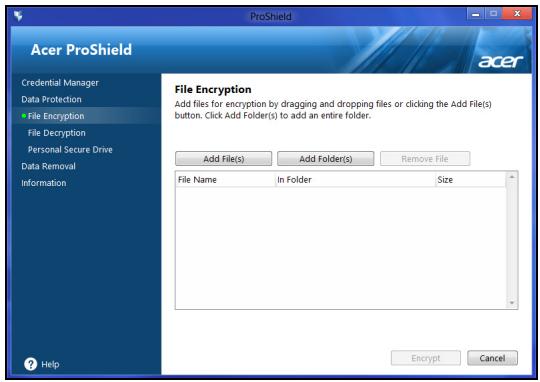
Task: Click the green dot beside File Encryption
Action: (x=24, y=116)
